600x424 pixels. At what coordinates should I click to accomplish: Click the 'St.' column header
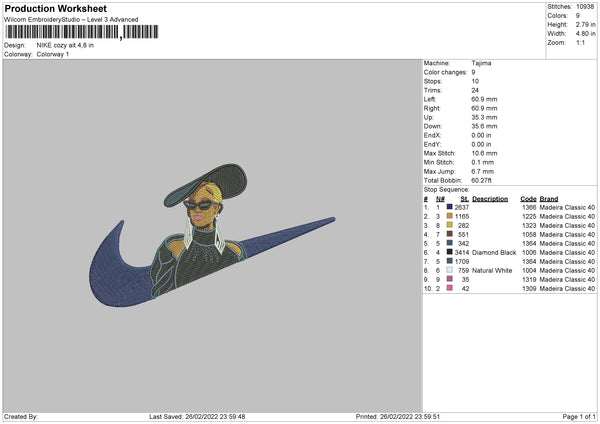click(465, 199)
